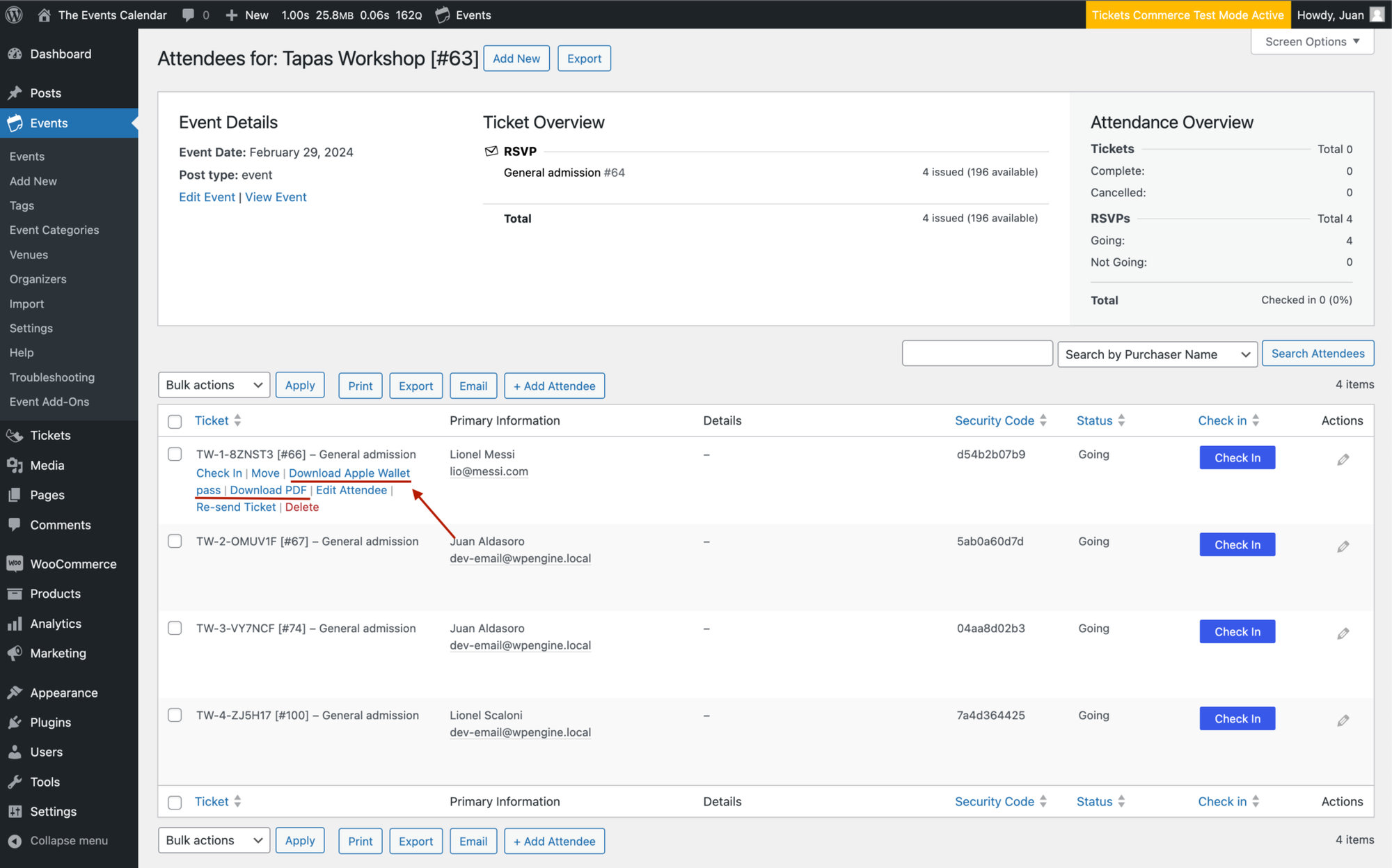Screen dimensions: 1392x868
Task: Click the Download Apple Wallet pass link
Action: (x=350, y=473)
